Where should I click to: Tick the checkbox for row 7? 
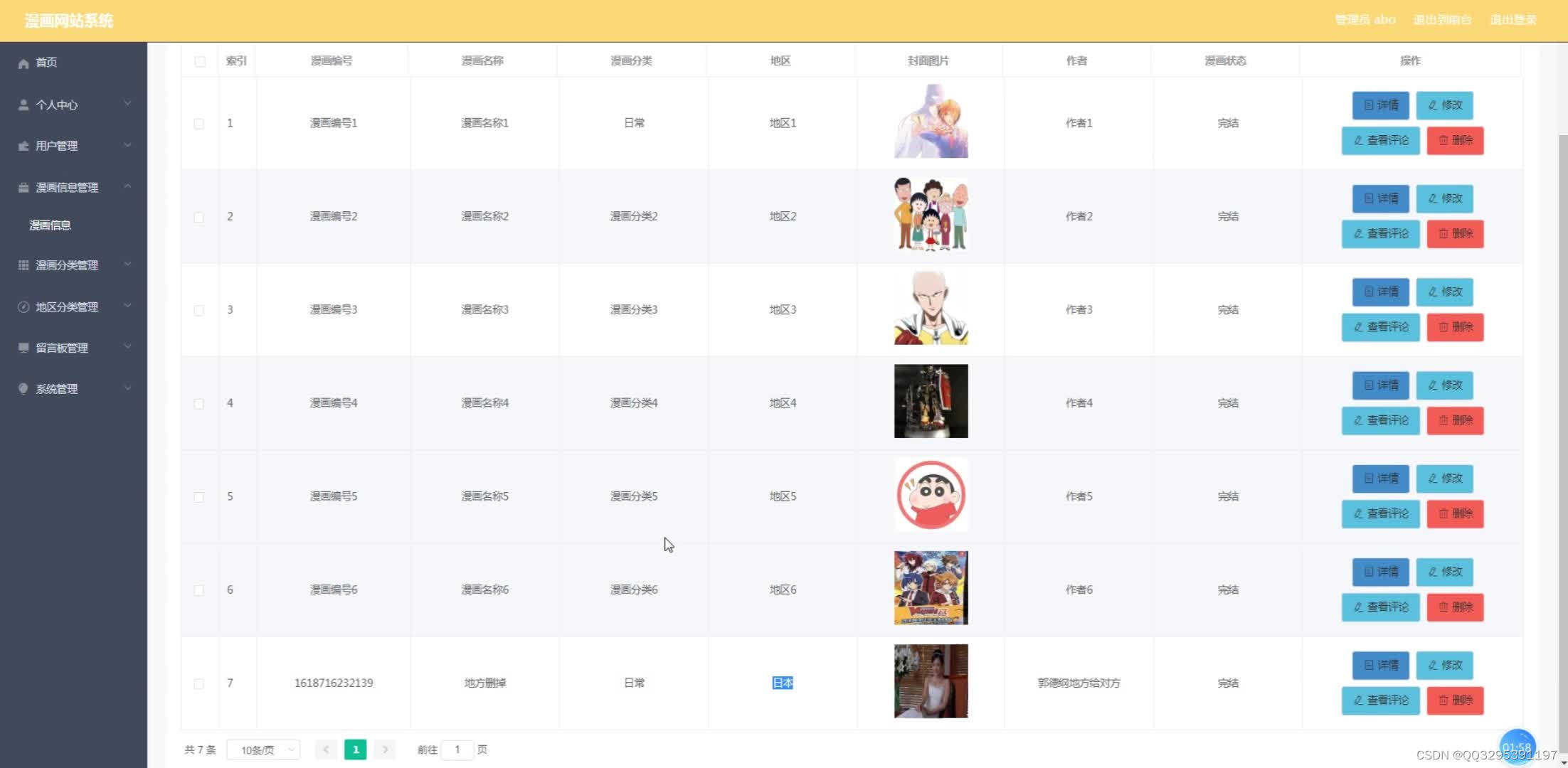click(x=199, y=684)
